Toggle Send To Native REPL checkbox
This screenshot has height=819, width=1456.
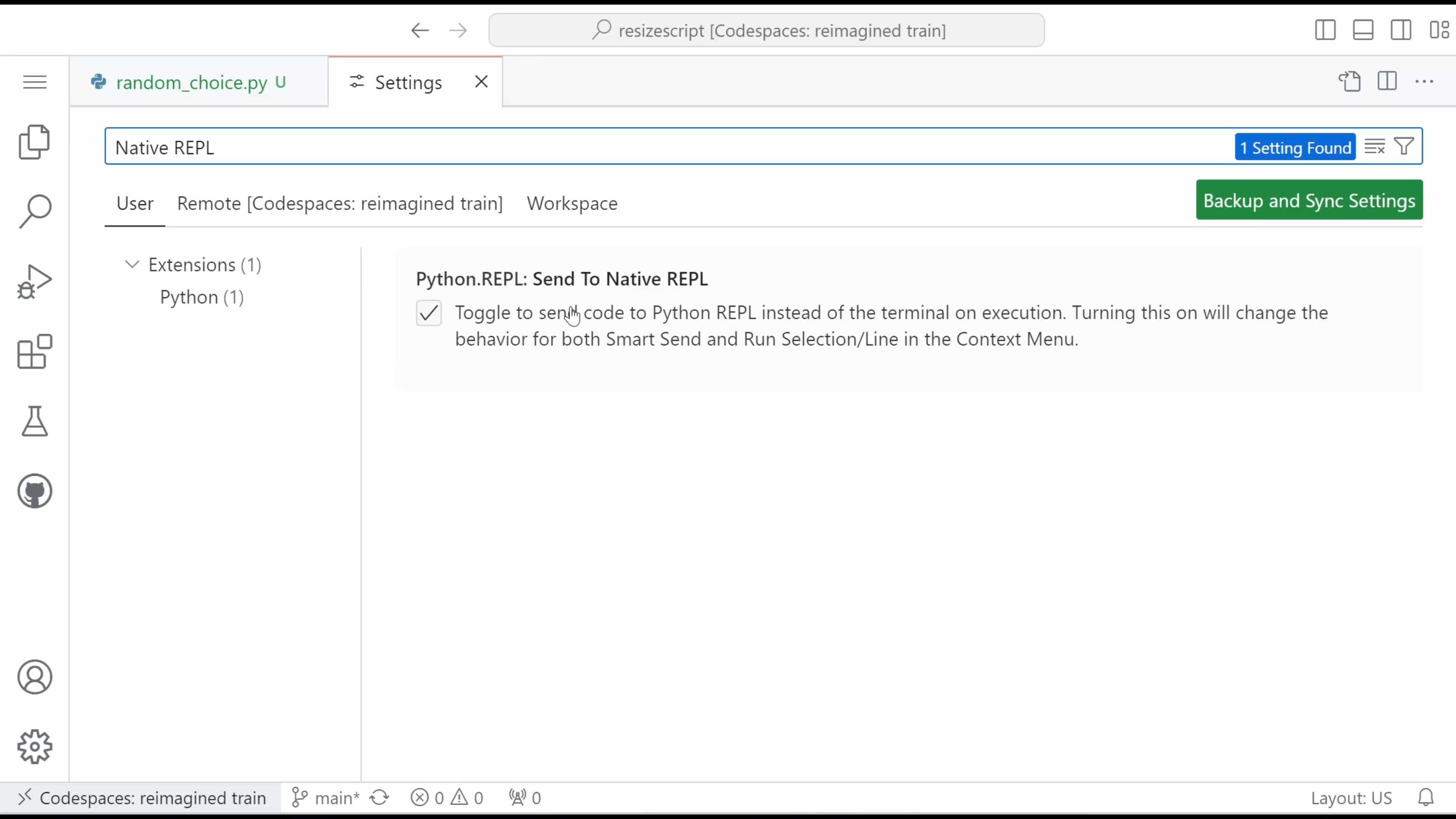pyautogui.click(x=429, y=312)
